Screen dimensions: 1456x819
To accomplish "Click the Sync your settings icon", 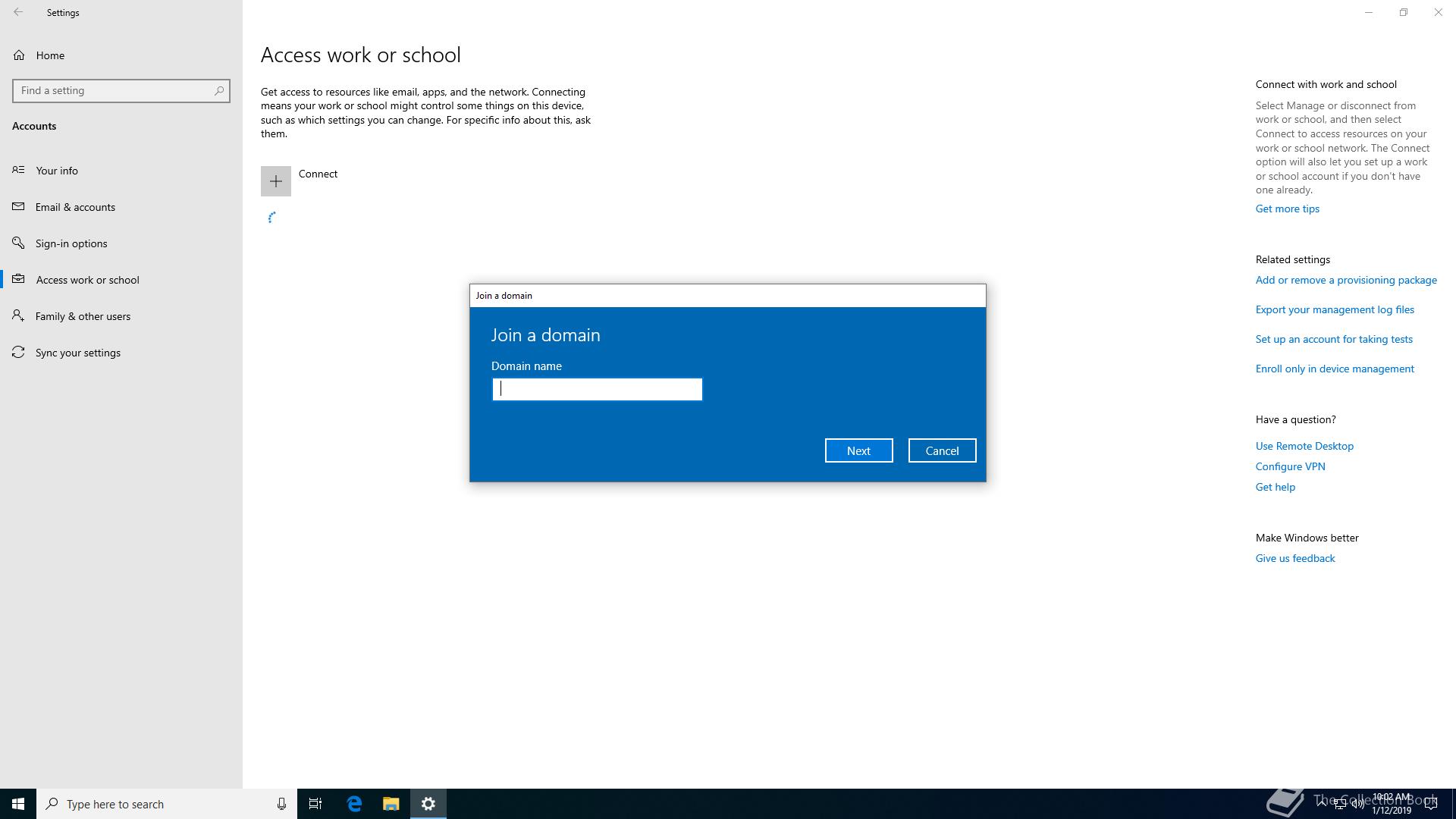I will pos(19,353).
